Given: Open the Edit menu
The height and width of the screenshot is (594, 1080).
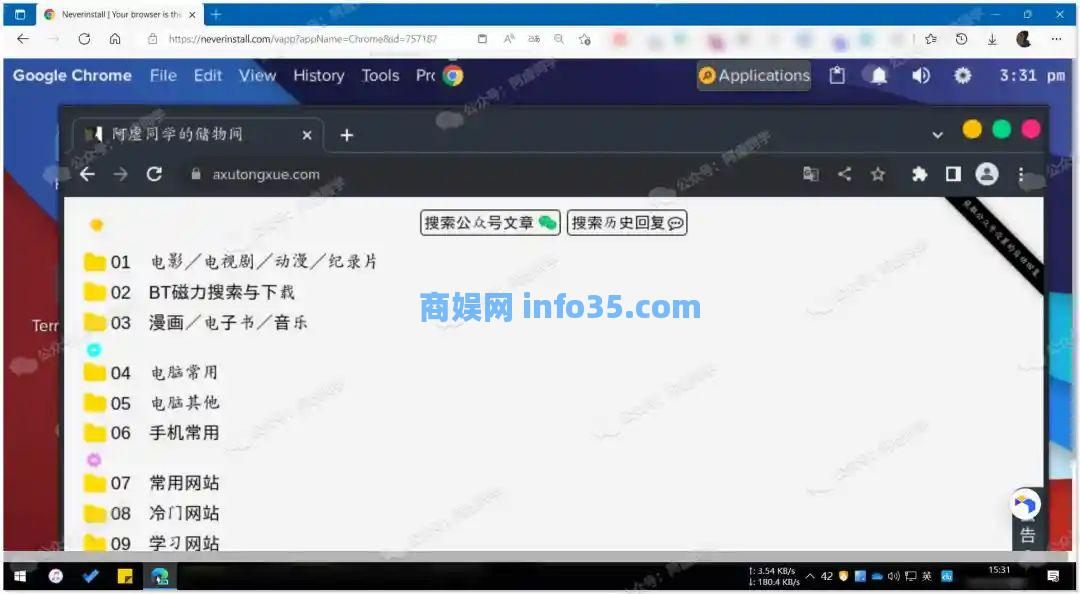Looking at the screenshot, I should (x=208, y=76).
